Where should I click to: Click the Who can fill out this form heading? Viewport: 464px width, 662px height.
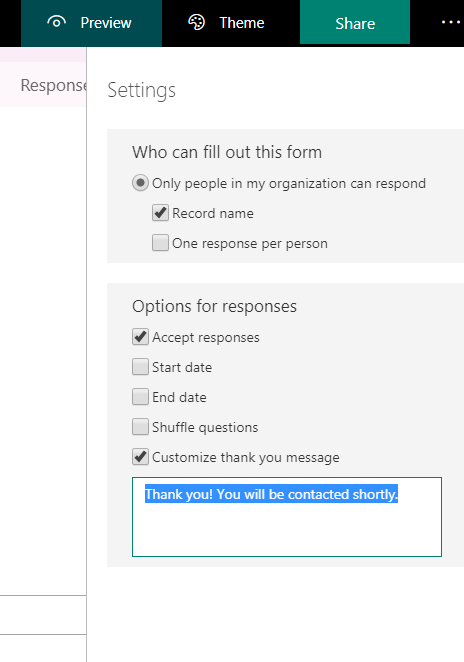[227, 152]
